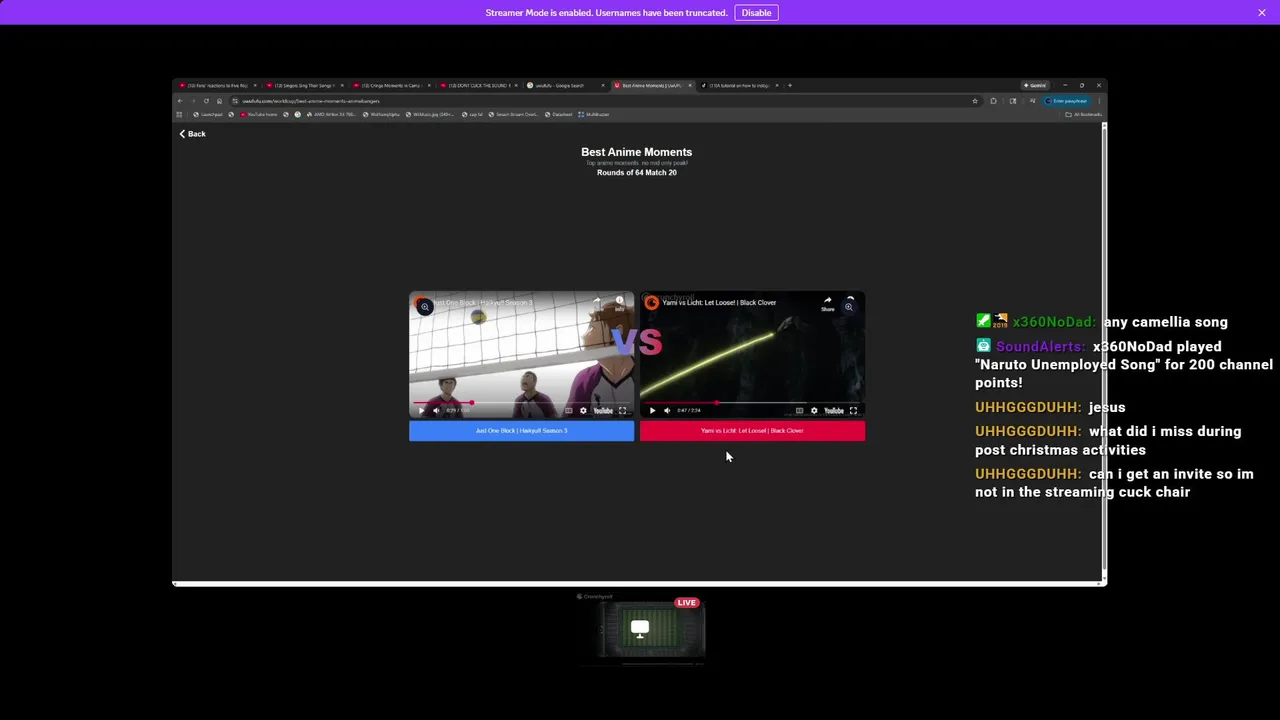1280x720 pixels.
Task: Seek along the Black Clover video progress bar
Action: [752, 402]
